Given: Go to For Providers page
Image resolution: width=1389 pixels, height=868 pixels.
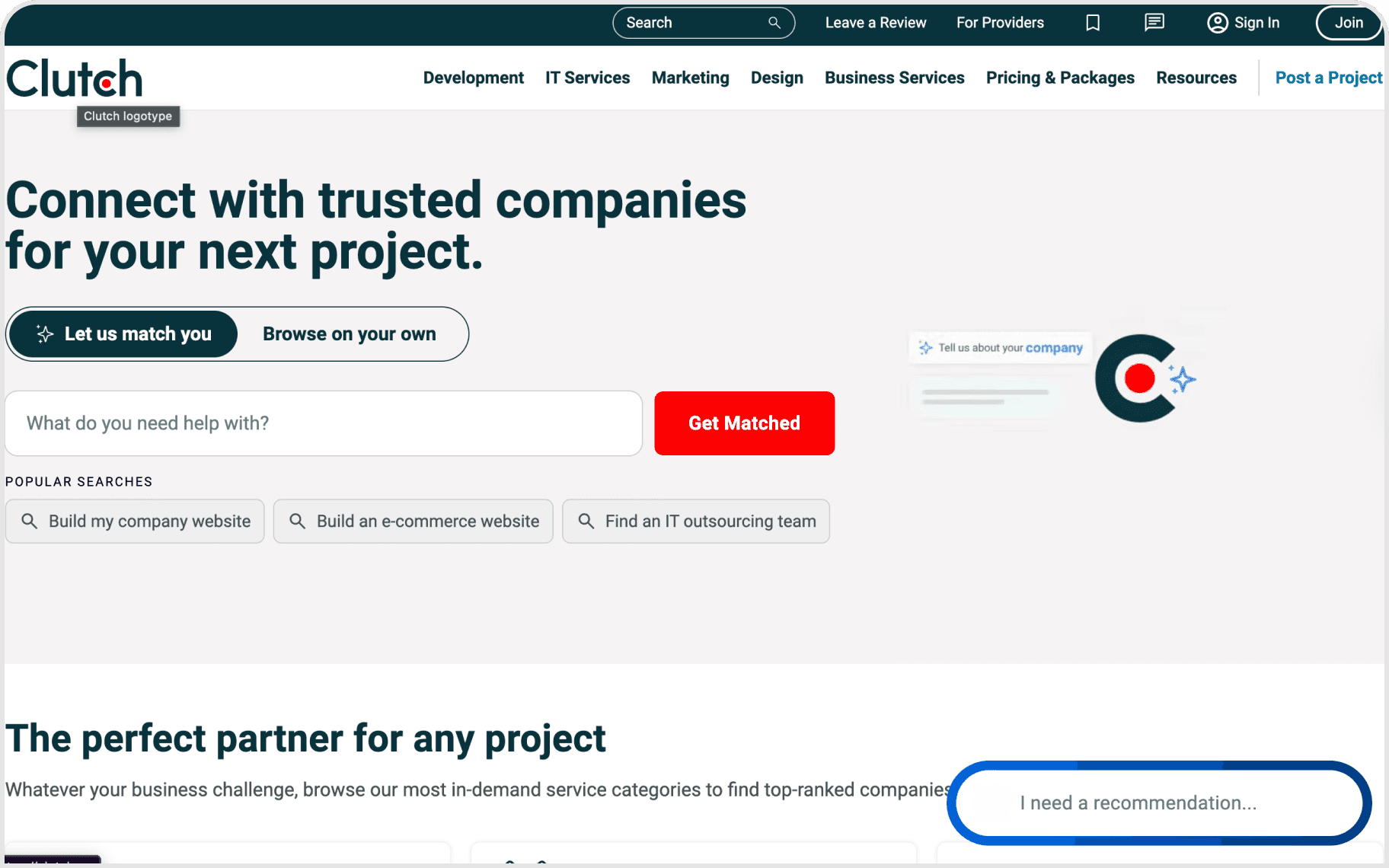Looking at the screenshot, I should 1000,23.
